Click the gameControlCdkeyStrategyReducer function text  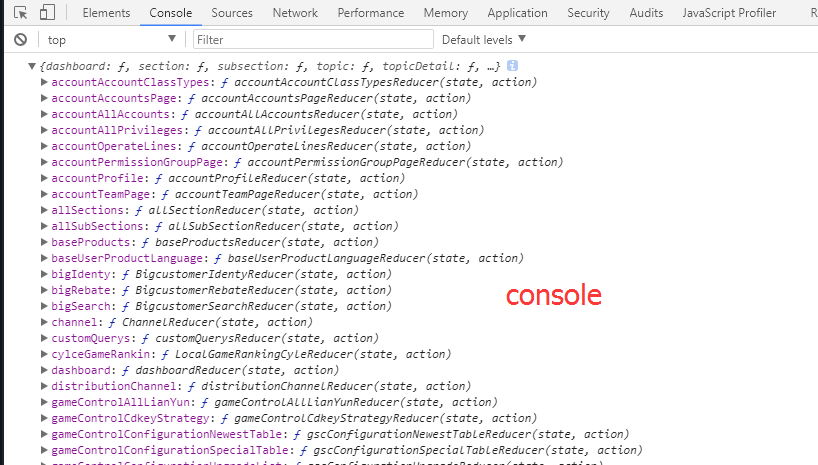pos(385,419)
